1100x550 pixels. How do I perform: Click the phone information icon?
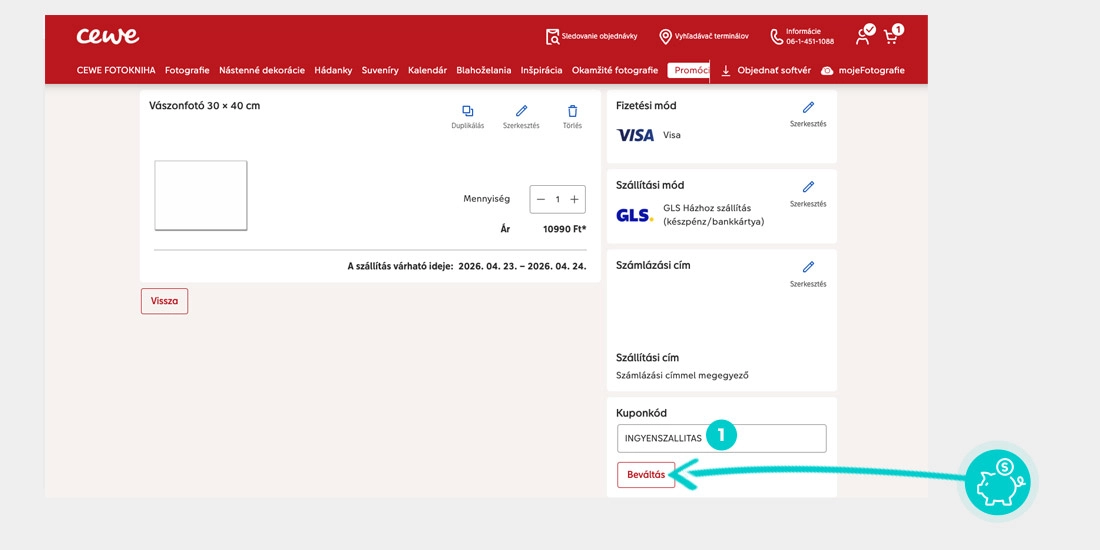pos(776,36)
